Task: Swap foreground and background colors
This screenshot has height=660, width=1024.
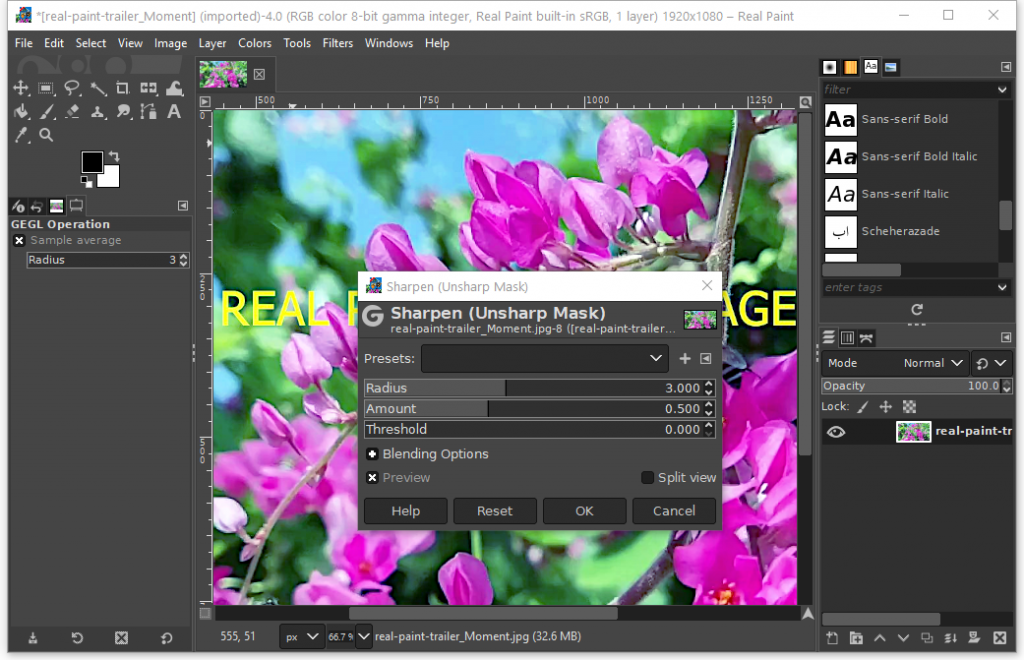Action: (x=114, y=156)
